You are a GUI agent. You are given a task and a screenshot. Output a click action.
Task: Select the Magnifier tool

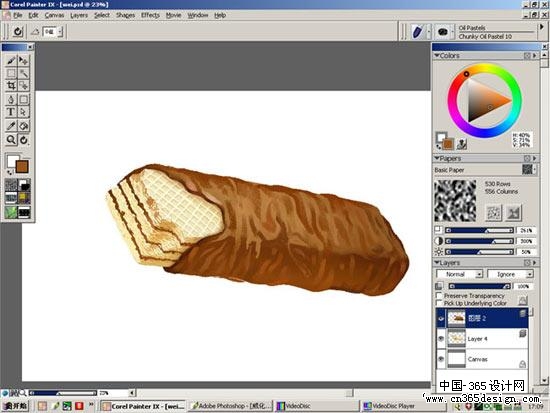11,140
